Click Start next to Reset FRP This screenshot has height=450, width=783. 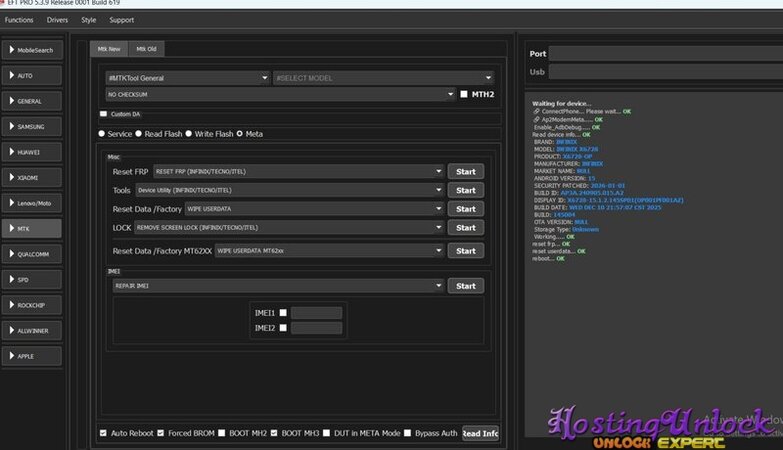(x=465, y=171)
